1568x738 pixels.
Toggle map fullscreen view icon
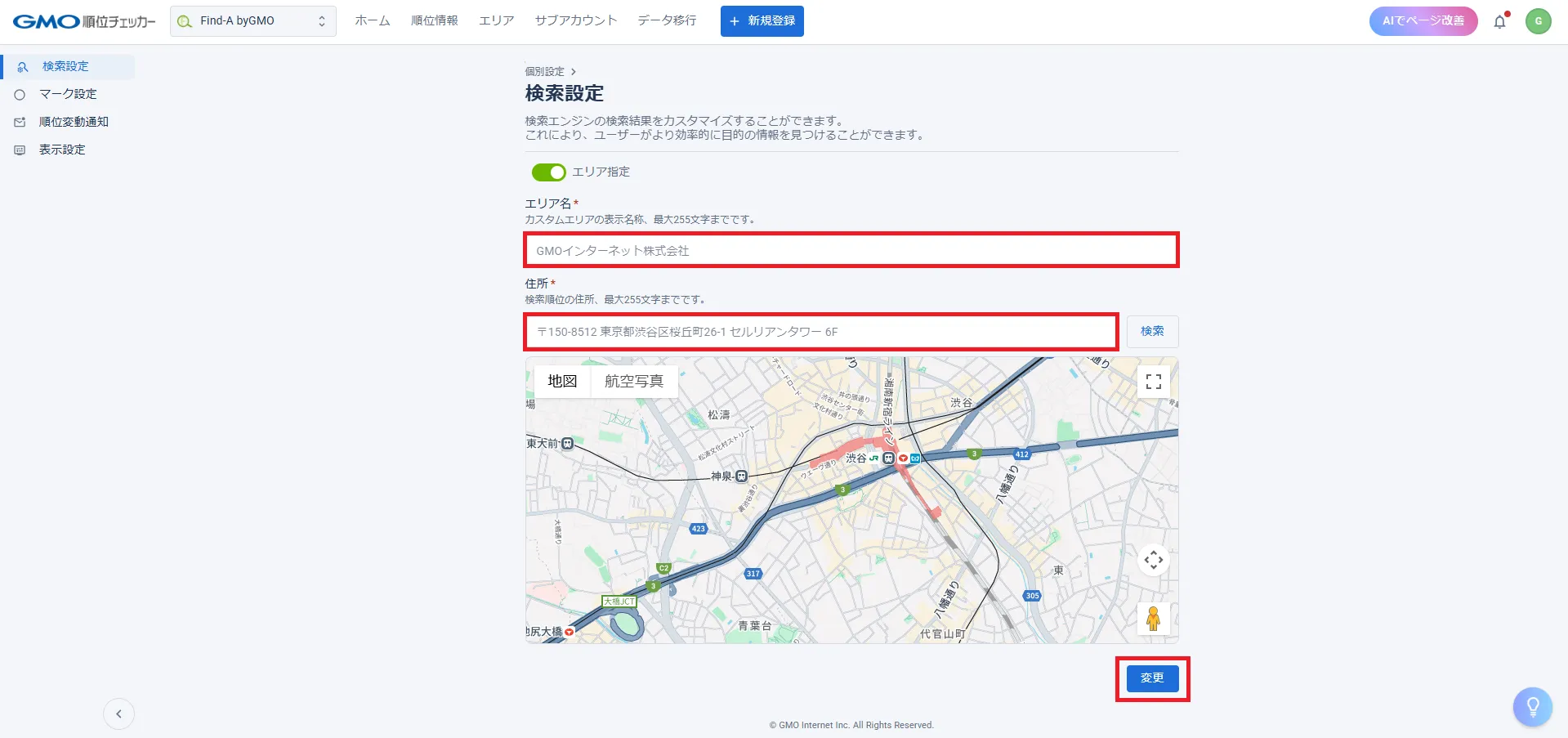point(1154,382)
